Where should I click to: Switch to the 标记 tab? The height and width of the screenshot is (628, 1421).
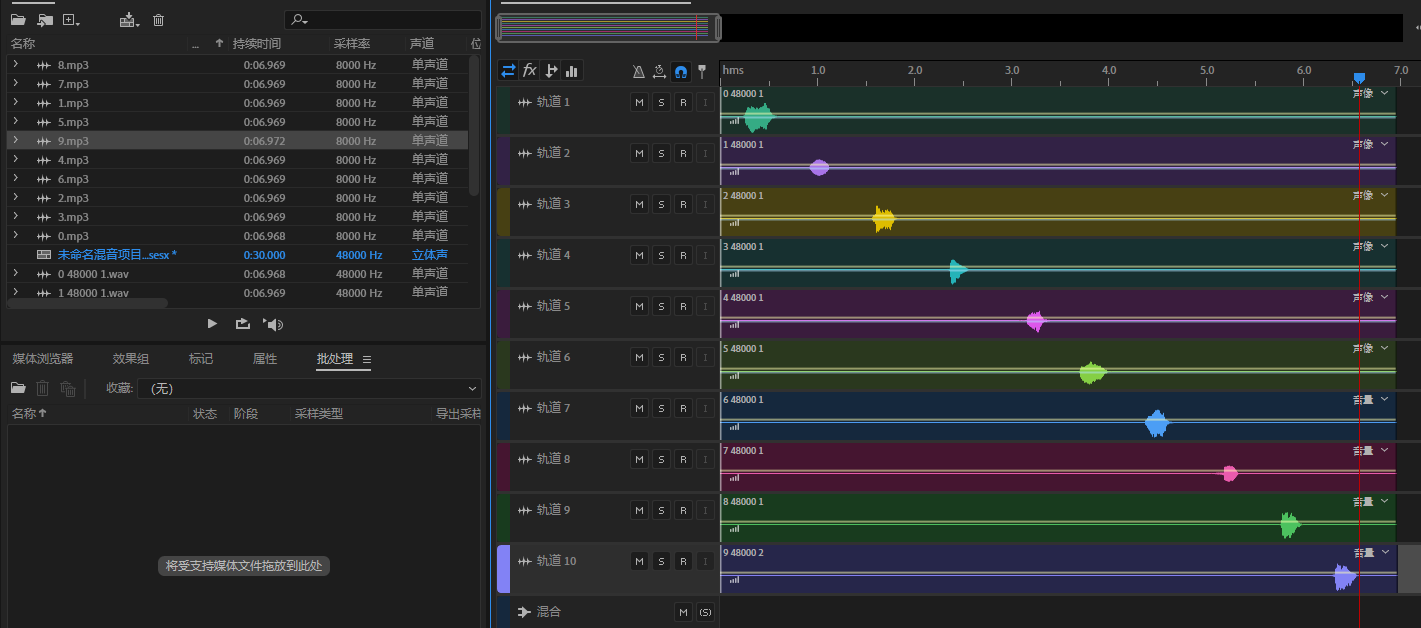coord(201,359)
